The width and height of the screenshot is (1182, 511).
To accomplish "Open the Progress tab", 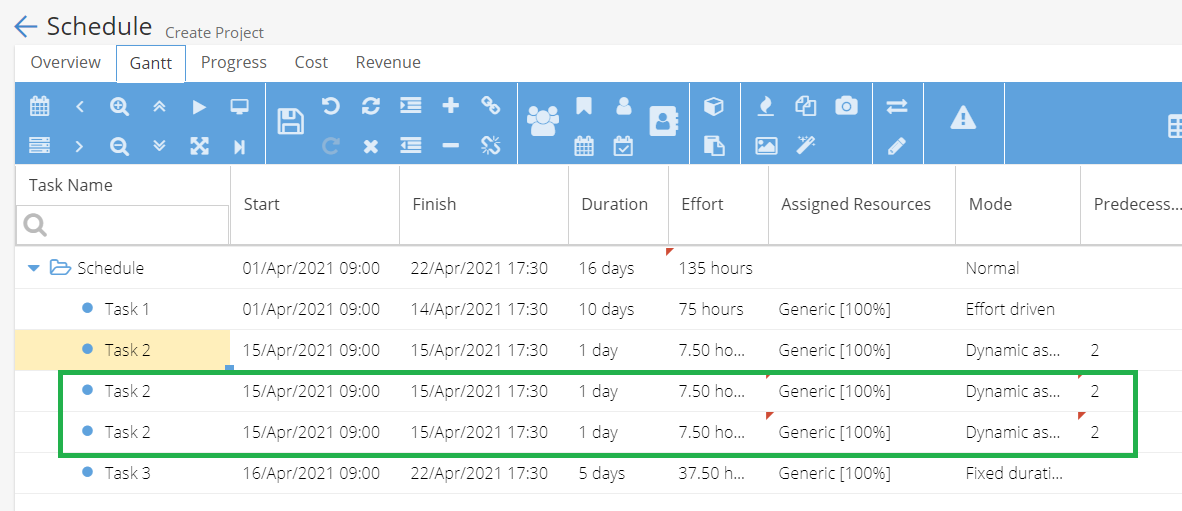I will pos(234,63).
